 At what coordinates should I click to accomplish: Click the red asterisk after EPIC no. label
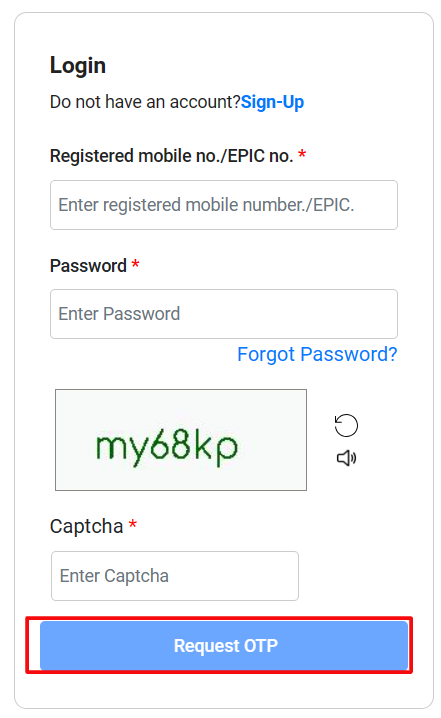302,154
